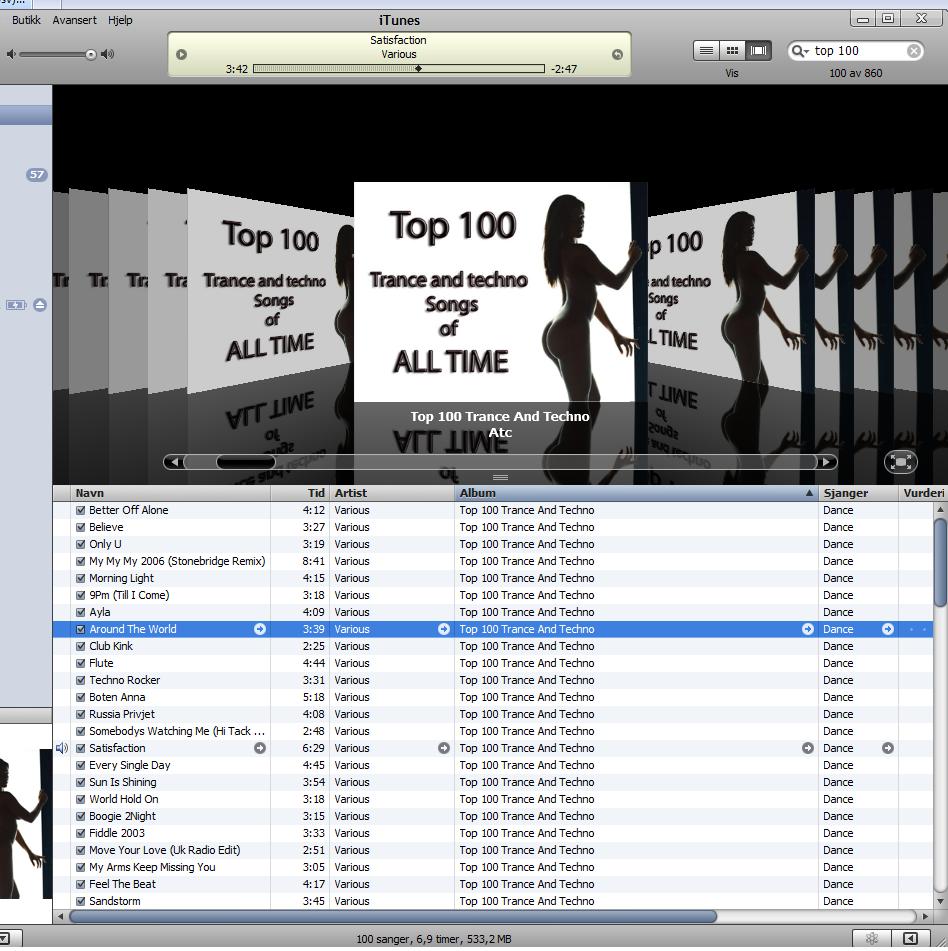Viewport: 948px width, 951px height.
Task: Uncheck the Sandstorm checkbox
Action: coord(81,901)
